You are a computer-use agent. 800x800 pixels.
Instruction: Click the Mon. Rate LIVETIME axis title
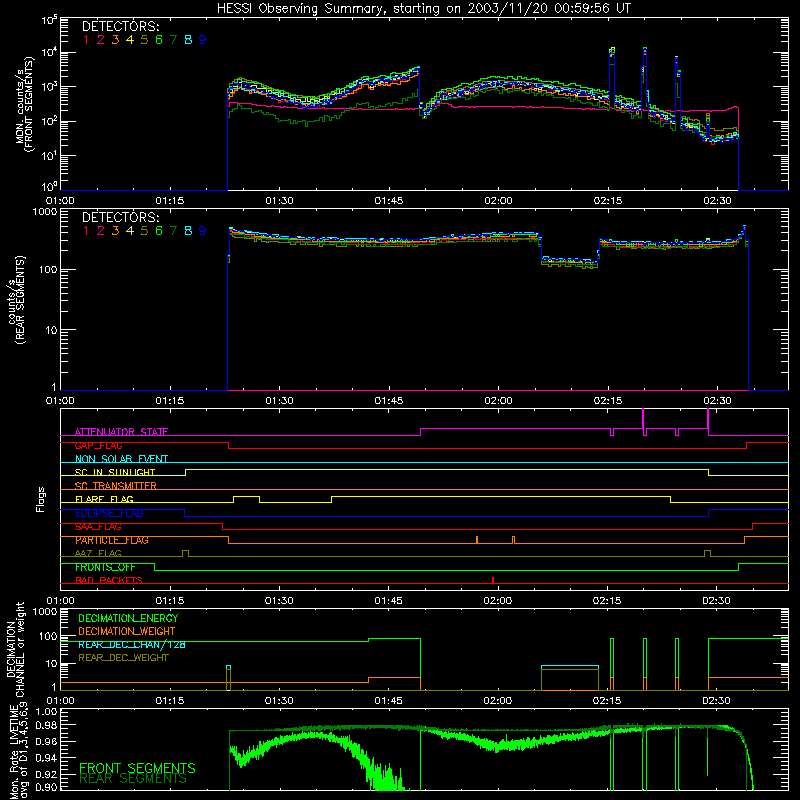pos(18,752)
